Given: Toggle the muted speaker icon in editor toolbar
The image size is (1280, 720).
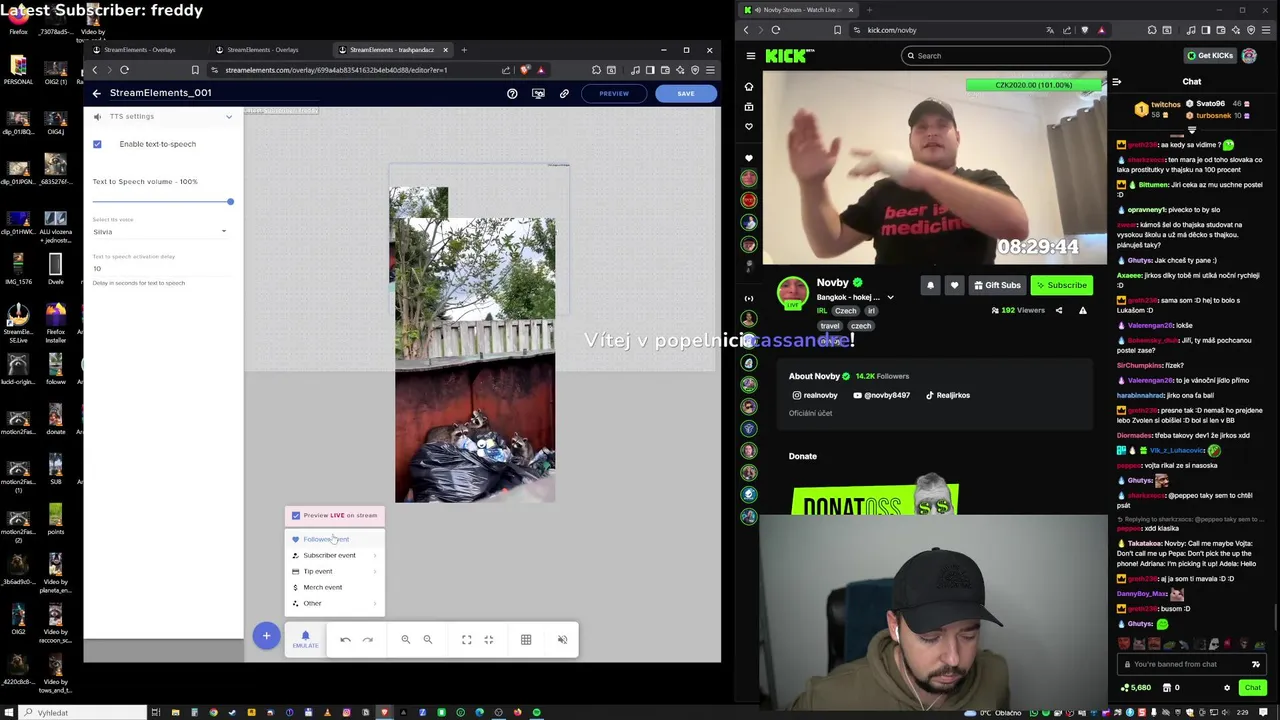Looking at the screenshot, I should click(562, 640).
